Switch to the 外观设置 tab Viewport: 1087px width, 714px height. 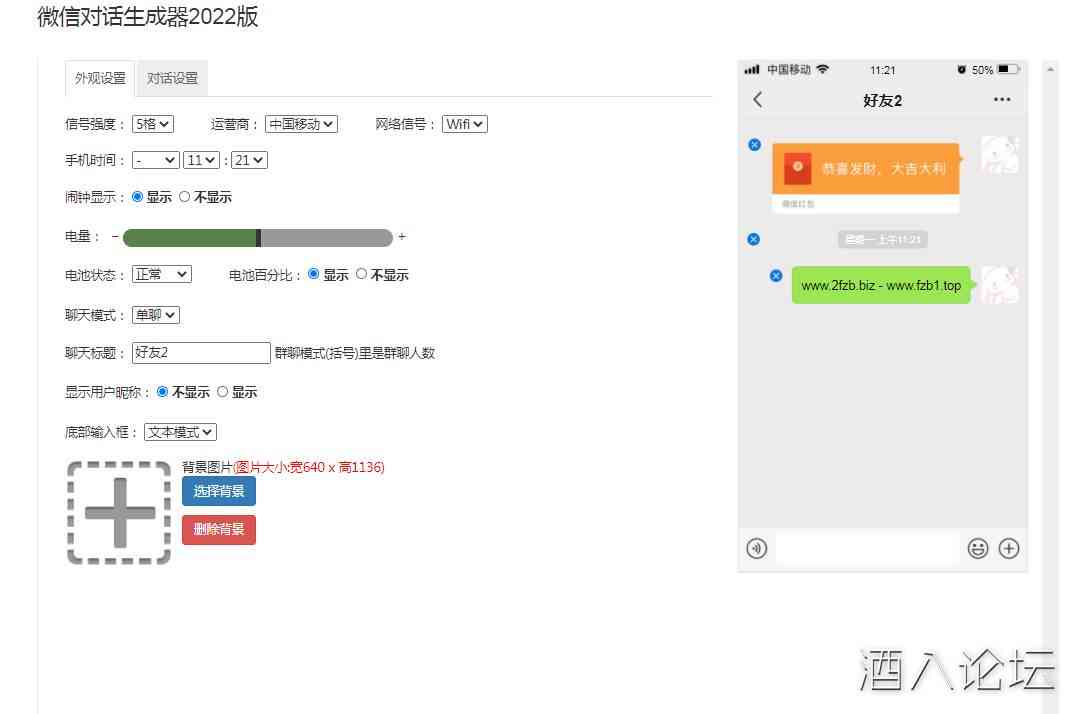[101, 78]
